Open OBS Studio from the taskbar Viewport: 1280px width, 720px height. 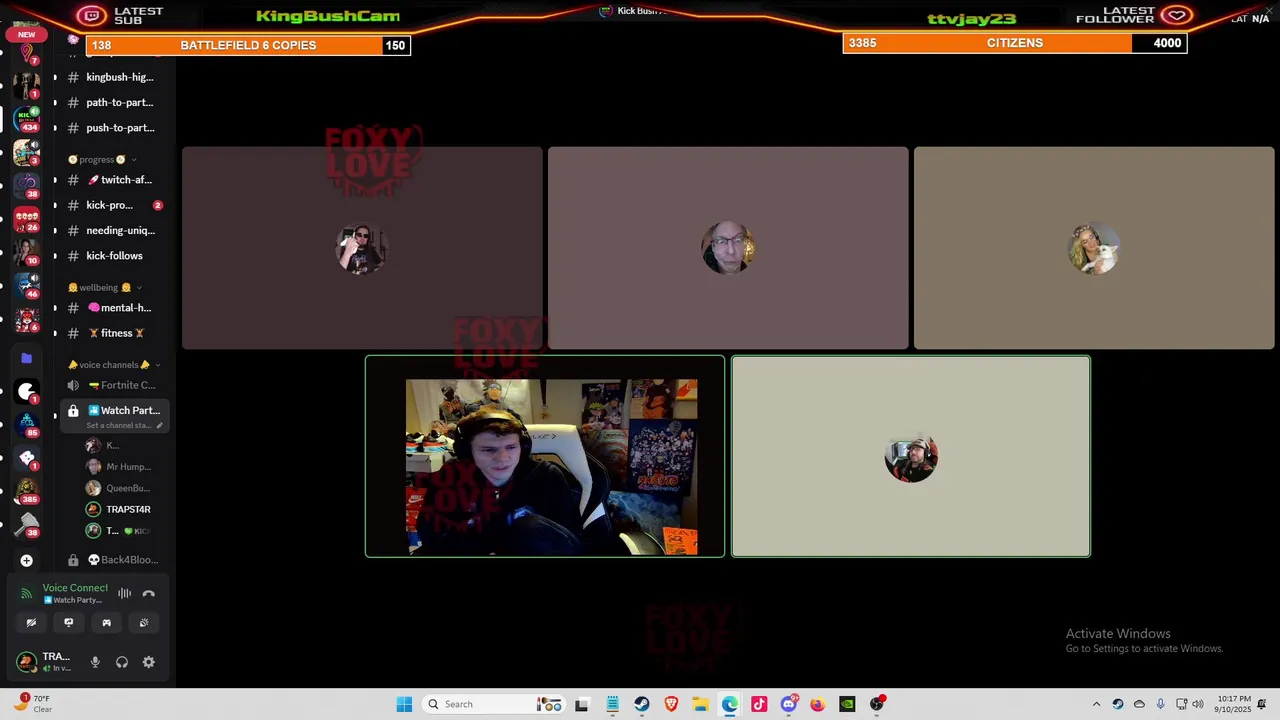[877, 704]
